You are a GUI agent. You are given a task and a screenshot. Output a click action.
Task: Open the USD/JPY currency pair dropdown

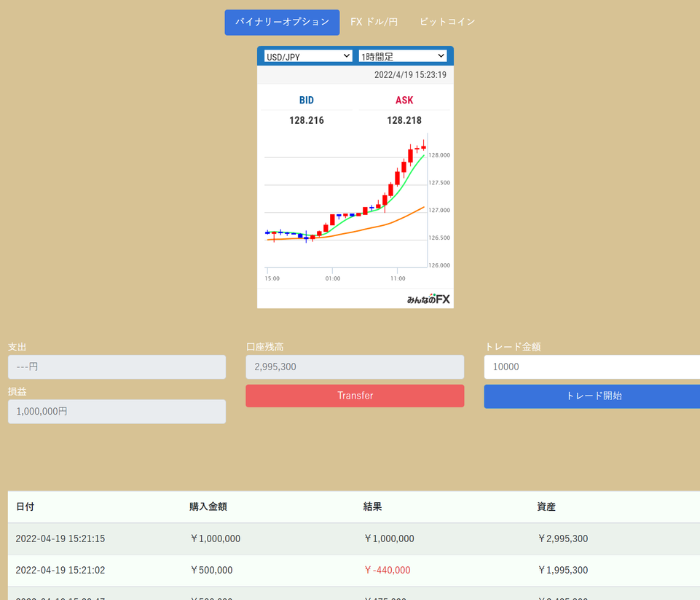tap(307, 57)
